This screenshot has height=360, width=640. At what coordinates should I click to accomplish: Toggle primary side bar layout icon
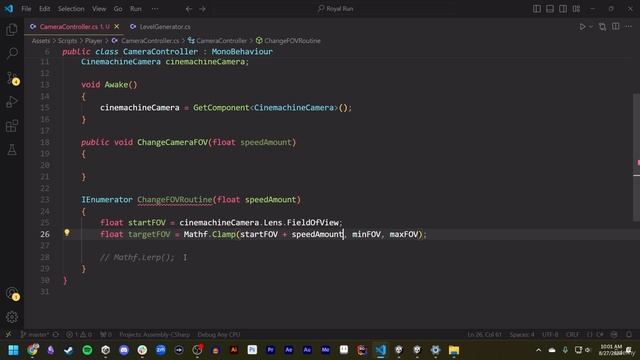537,9
